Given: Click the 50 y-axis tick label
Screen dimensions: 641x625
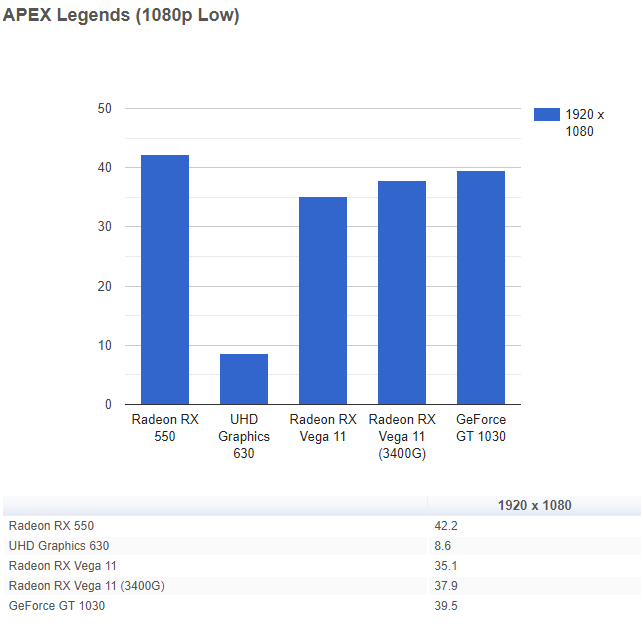Looking at the screenshot, I should click(105, 108).
